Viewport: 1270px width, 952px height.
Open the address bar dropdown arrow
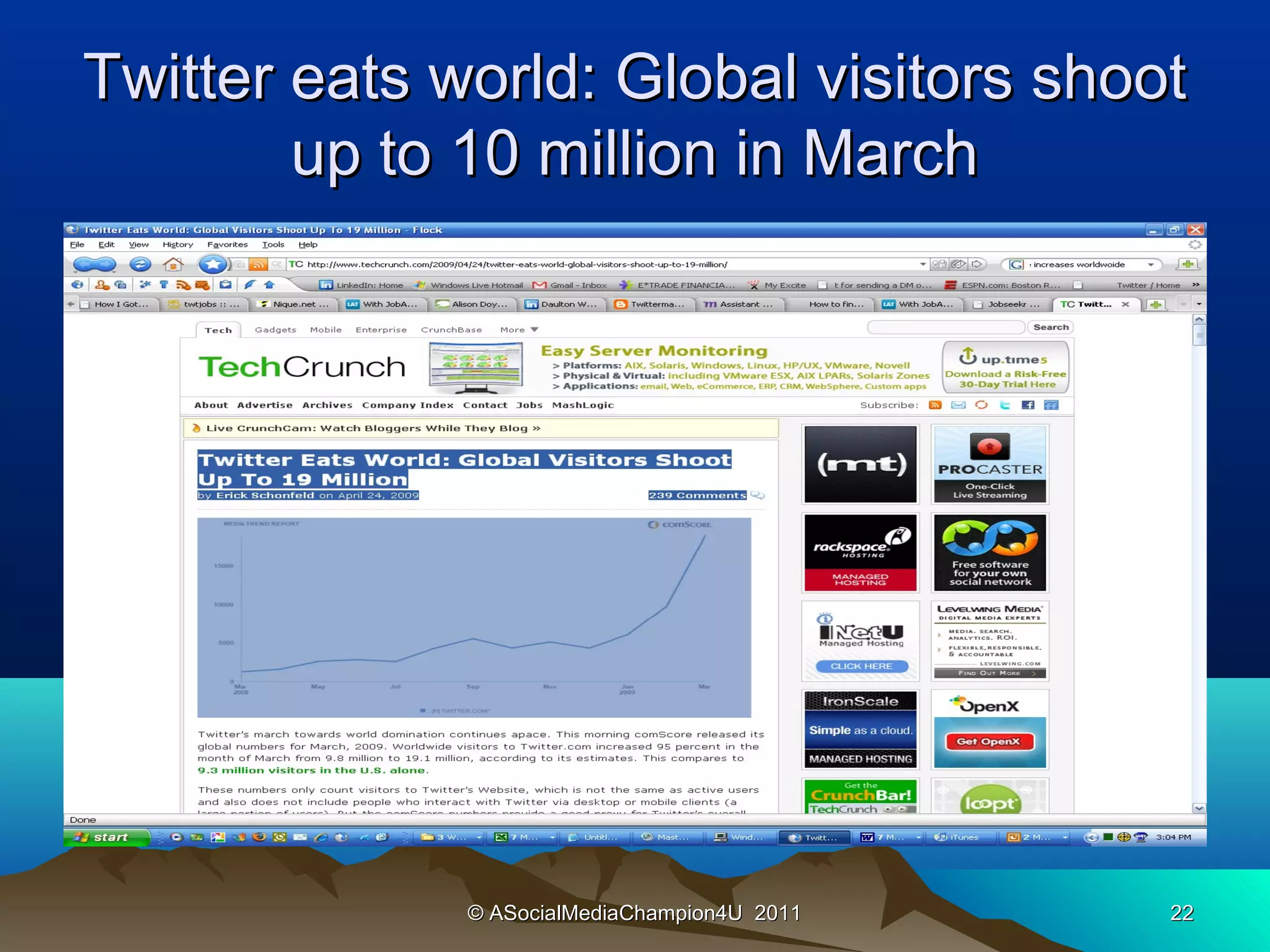click(x=923, y=265)
